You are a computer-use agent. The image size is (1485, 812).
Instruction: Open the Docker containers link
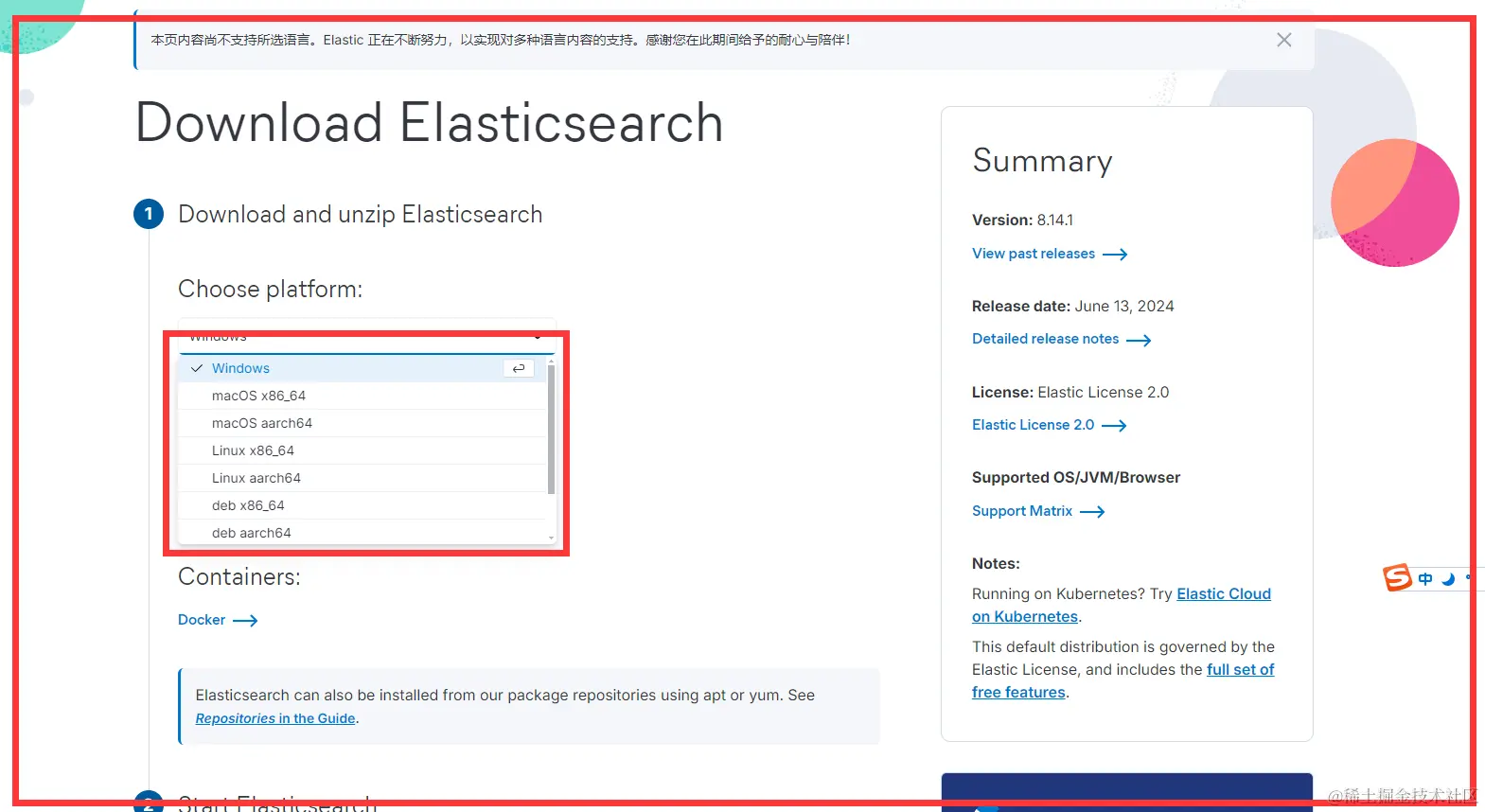coord(202,620)
